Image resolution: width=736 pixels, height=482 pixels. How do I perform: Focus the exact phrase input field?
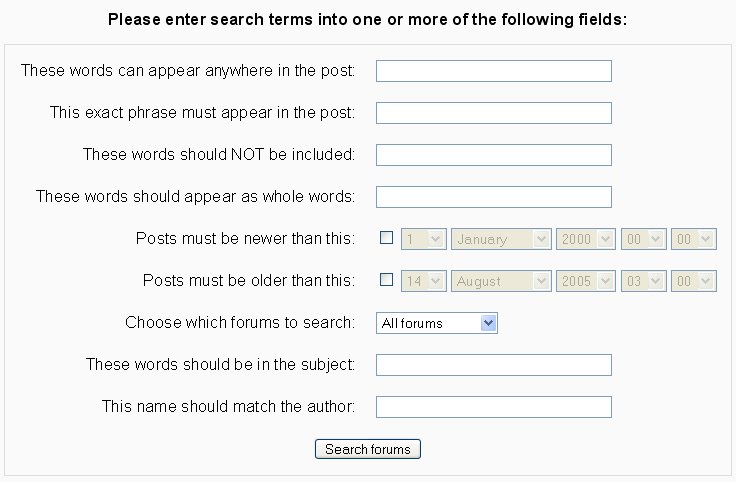coord(493,113)
